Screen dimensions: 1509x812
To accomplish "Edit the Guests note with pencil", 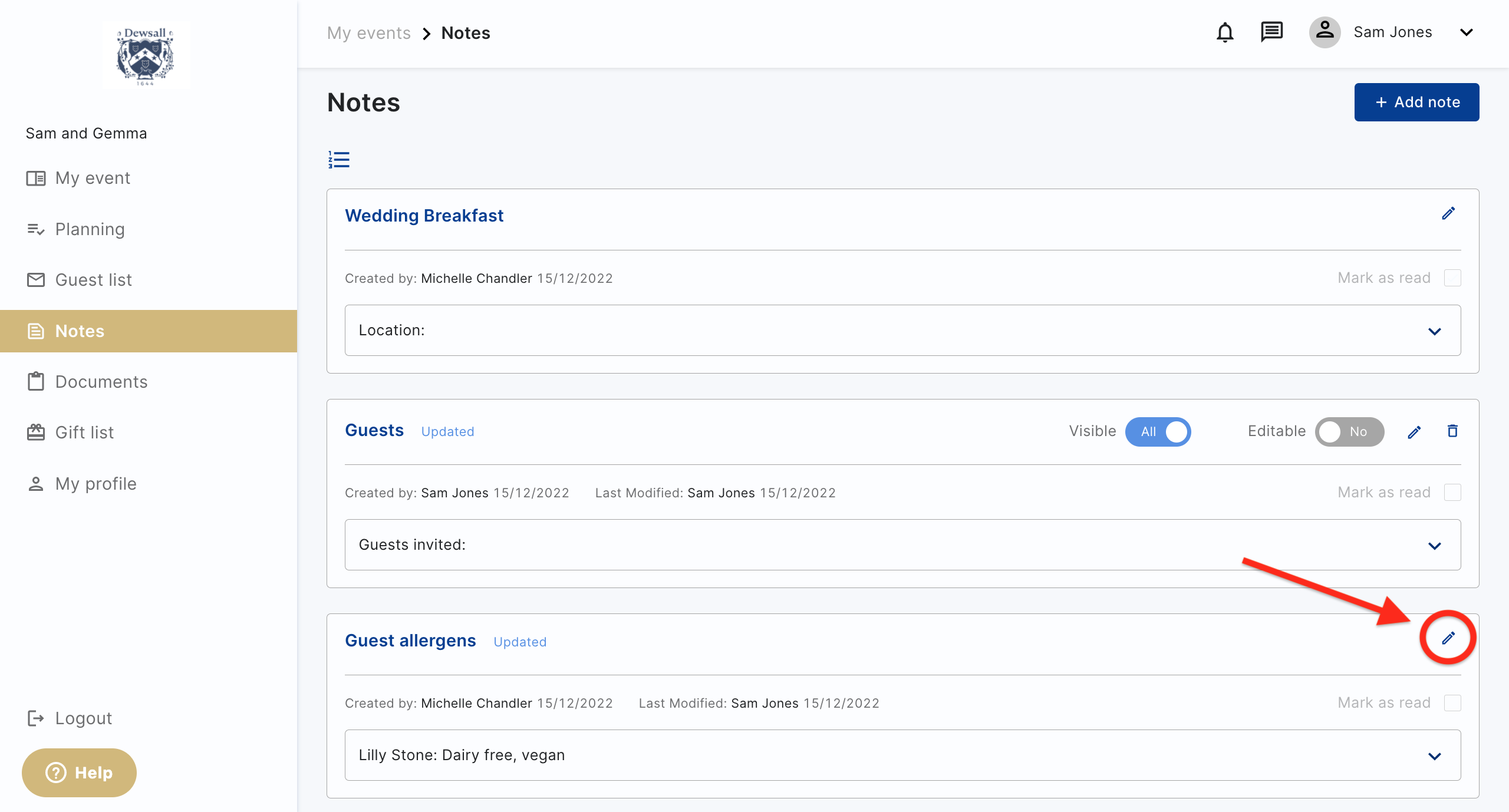I will click(x=1414, y=432).
